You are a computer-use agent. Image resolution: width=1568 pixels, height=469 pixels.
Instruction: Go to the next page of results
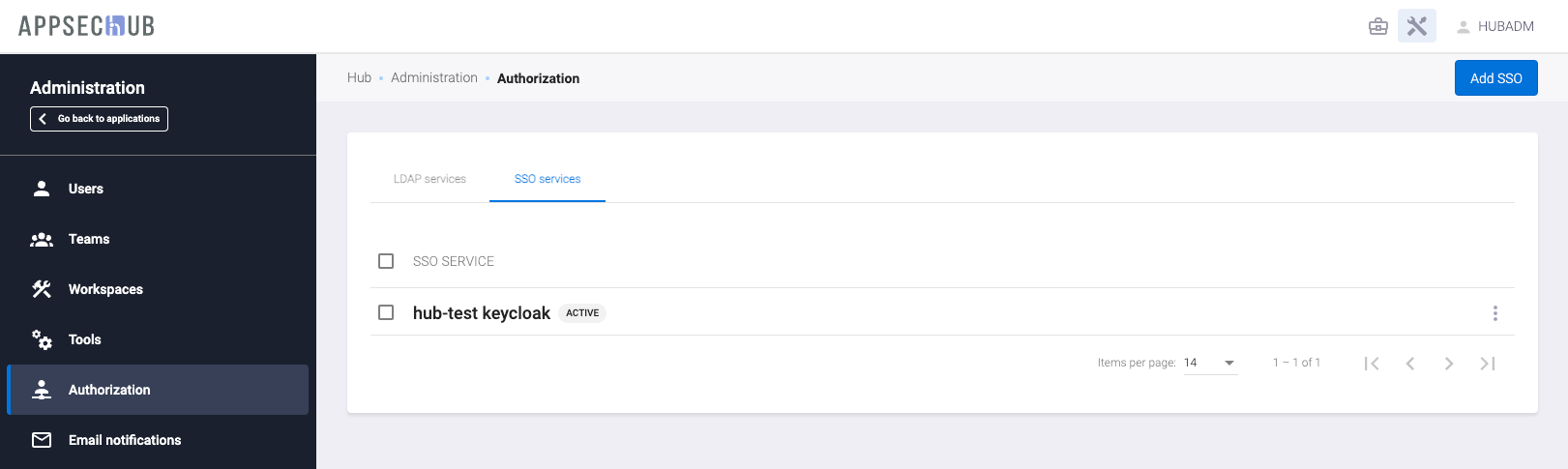pyautogui.click(x=1449, y=364)
